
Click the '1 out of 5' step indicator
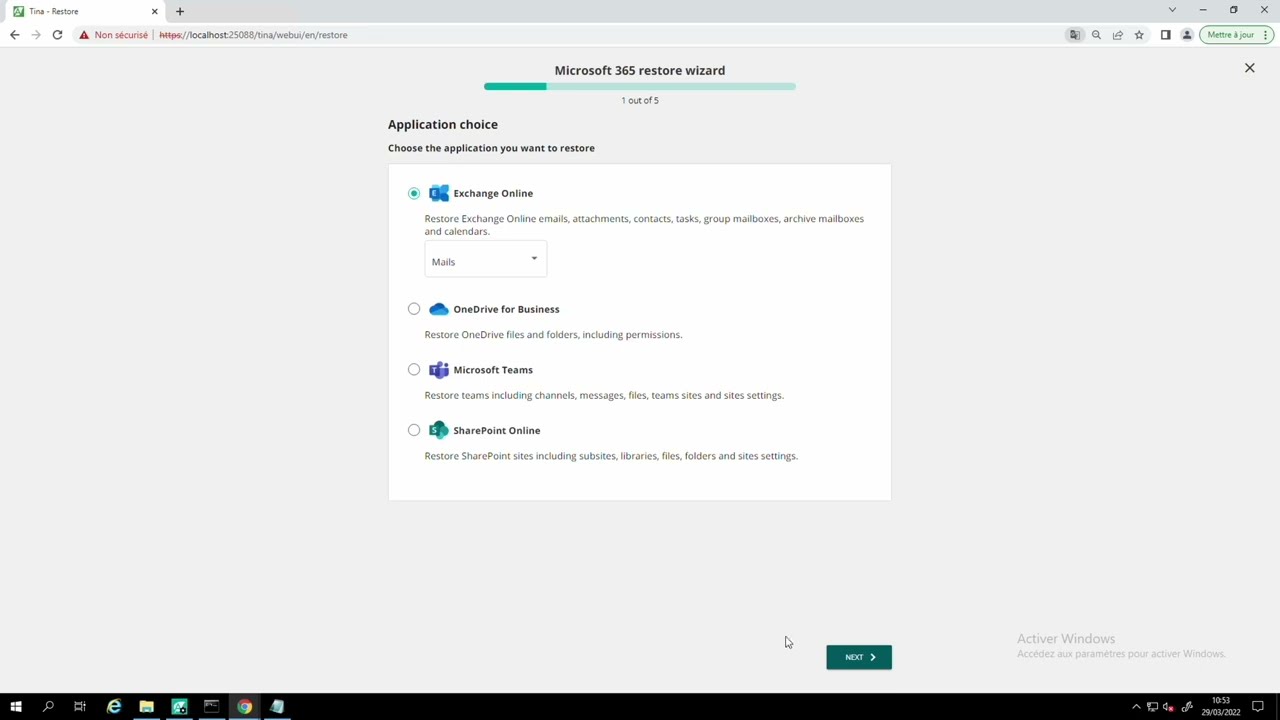[x=640, y=100]
